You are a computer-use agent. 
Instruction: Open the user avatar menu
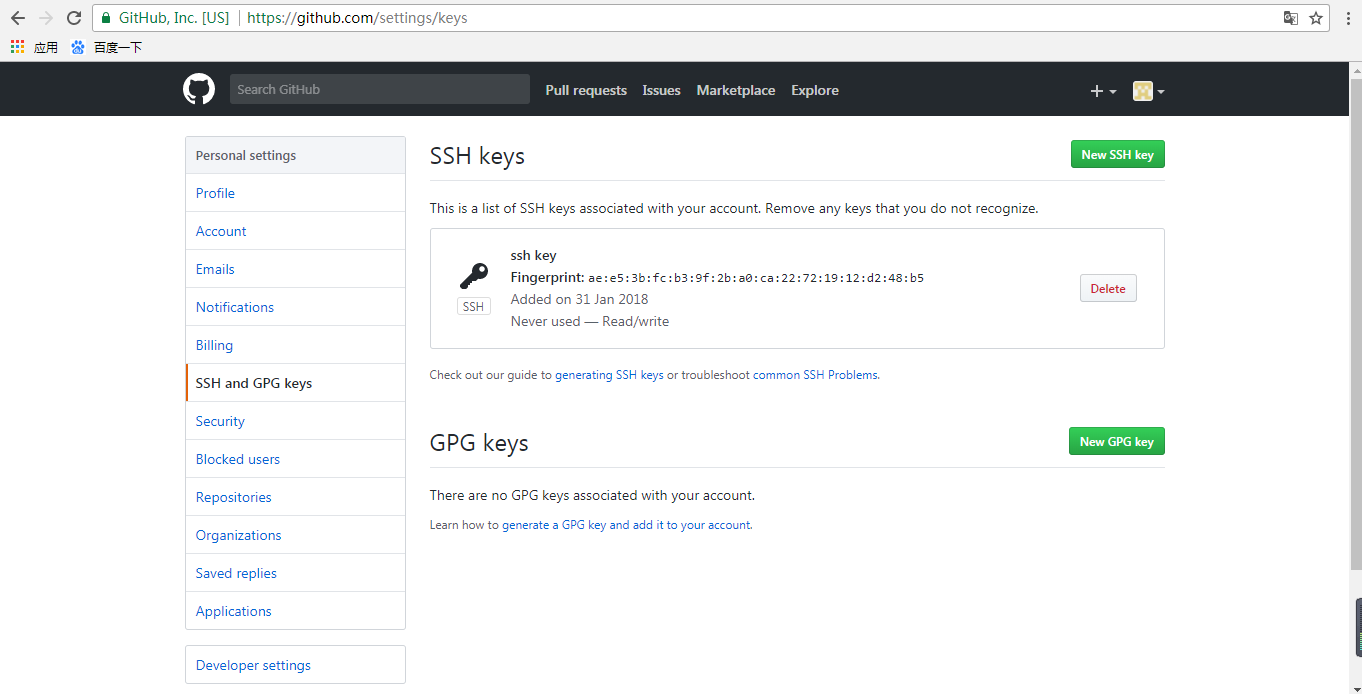1149,91
